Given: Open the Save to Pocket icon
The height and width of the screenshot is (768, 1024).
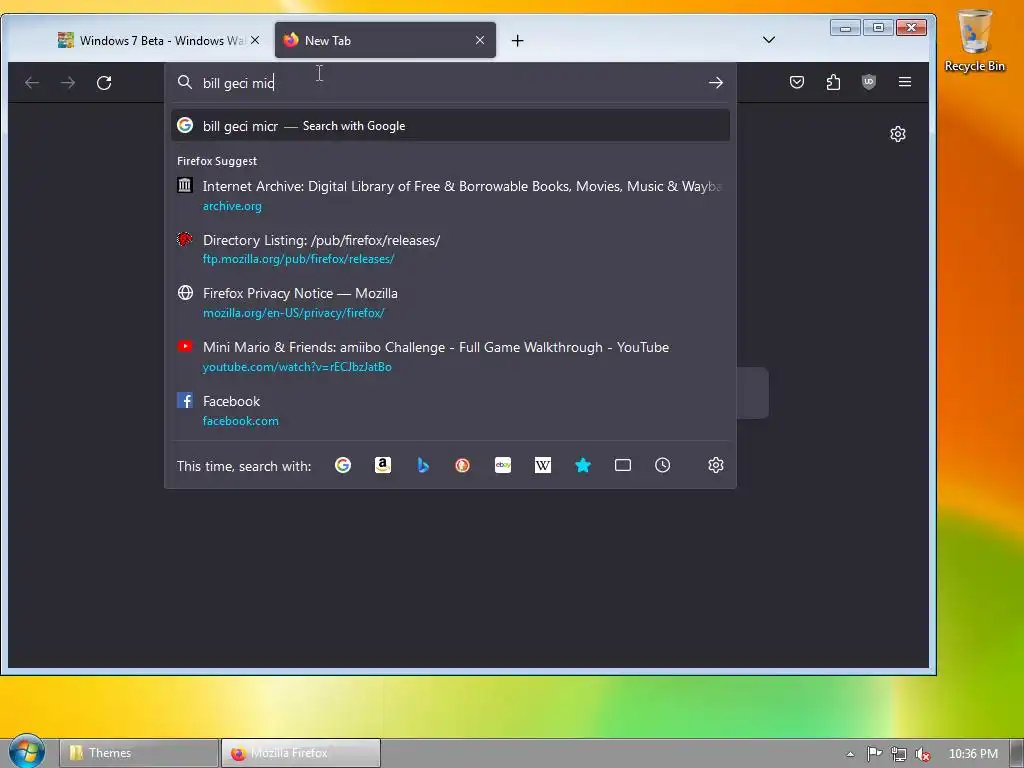Looking at the screenshot, I should tap(797, 82).
